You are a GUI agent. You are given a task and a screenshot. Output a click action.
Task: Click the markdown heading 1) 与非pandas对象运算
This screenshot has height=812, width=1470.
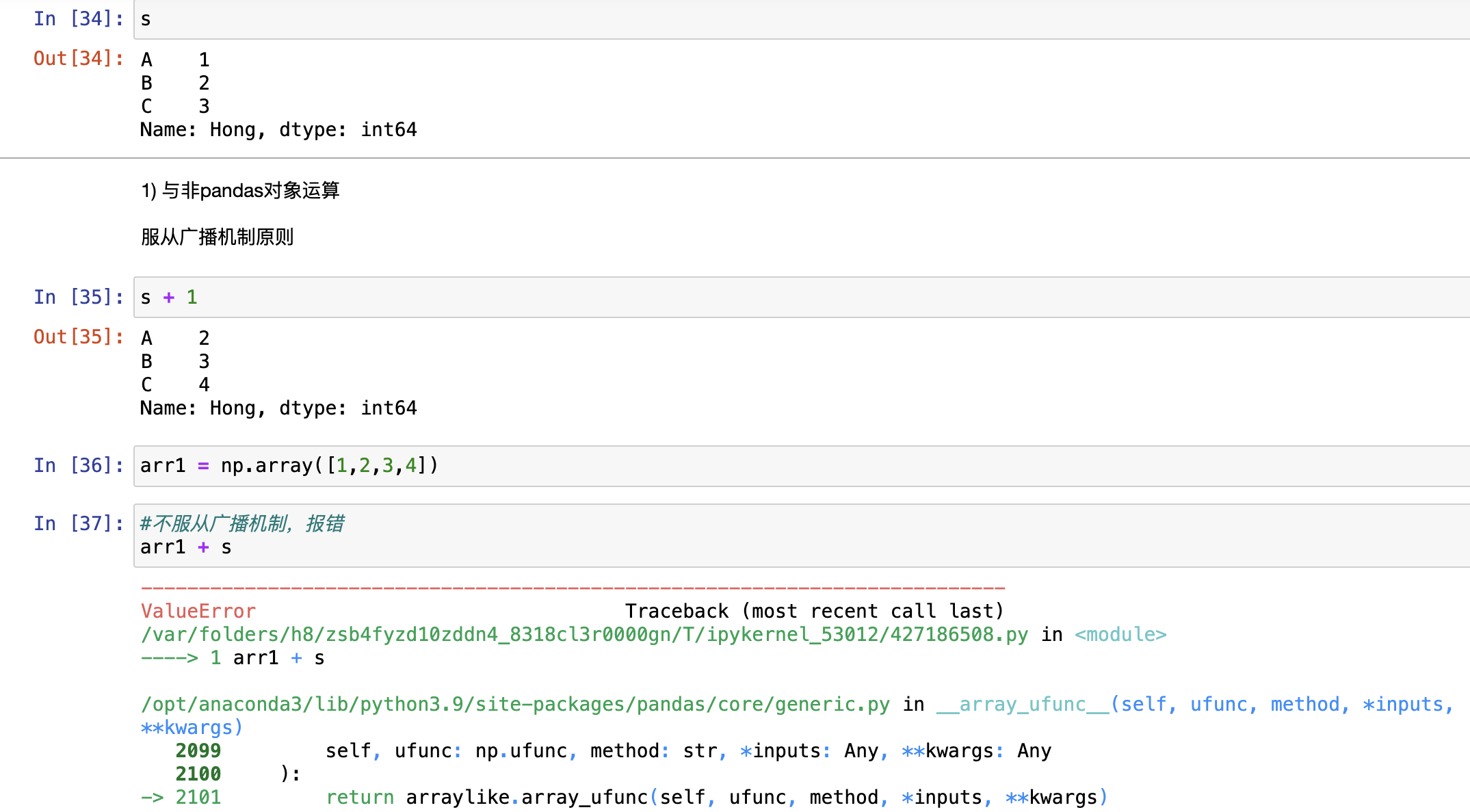(x=240, y=190)
